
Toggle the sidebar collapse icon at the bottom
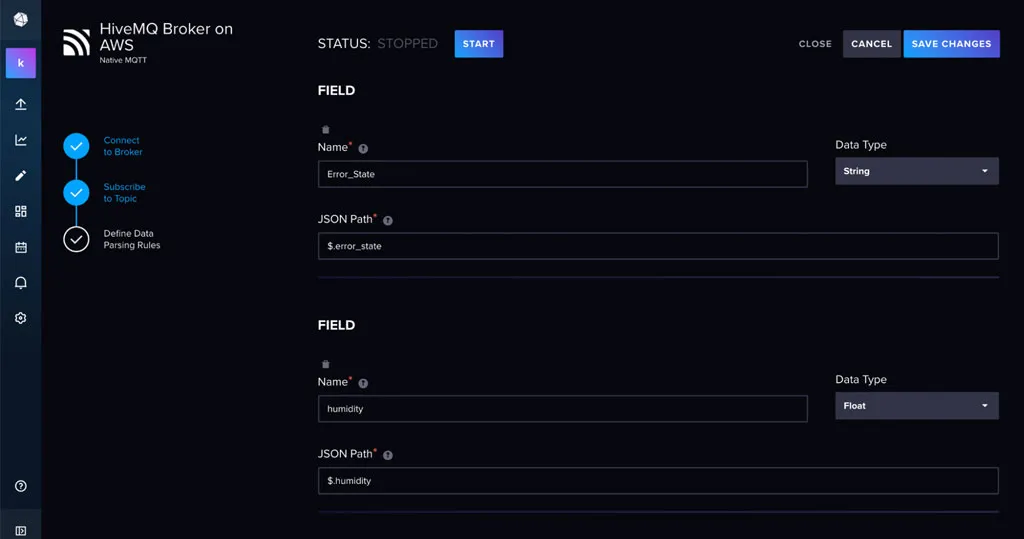[21, 531]
